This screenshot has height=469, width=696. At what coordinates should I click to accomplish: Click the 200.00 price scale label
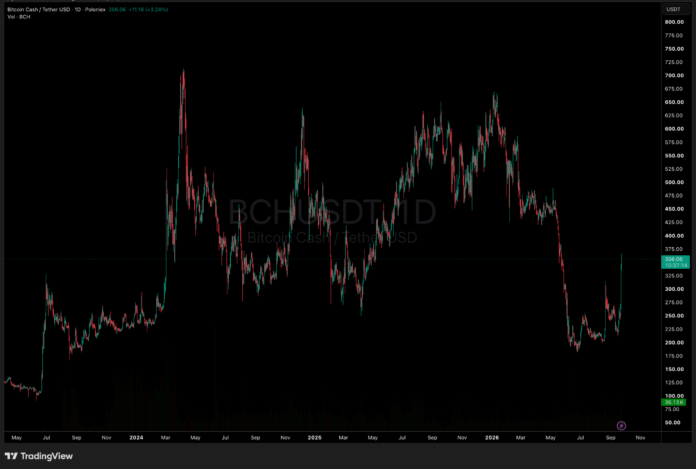pyautogui.click(x=674, y=343)
